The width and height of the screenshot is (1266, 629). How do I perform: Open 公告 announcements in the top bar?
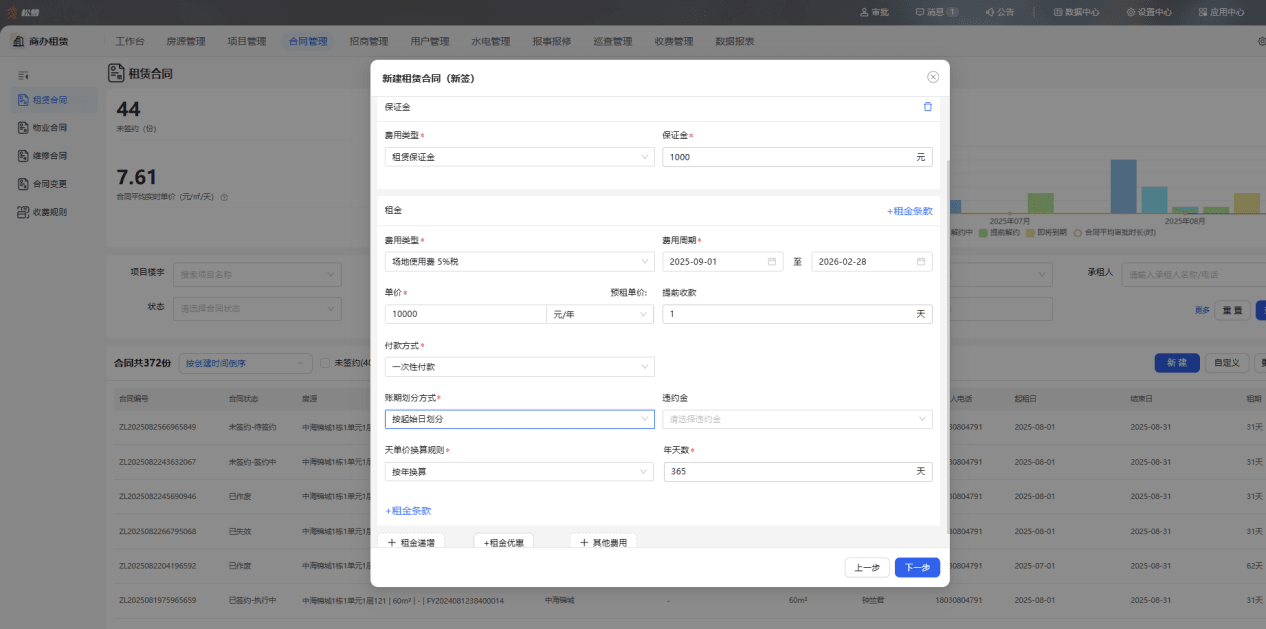(999, 12)
